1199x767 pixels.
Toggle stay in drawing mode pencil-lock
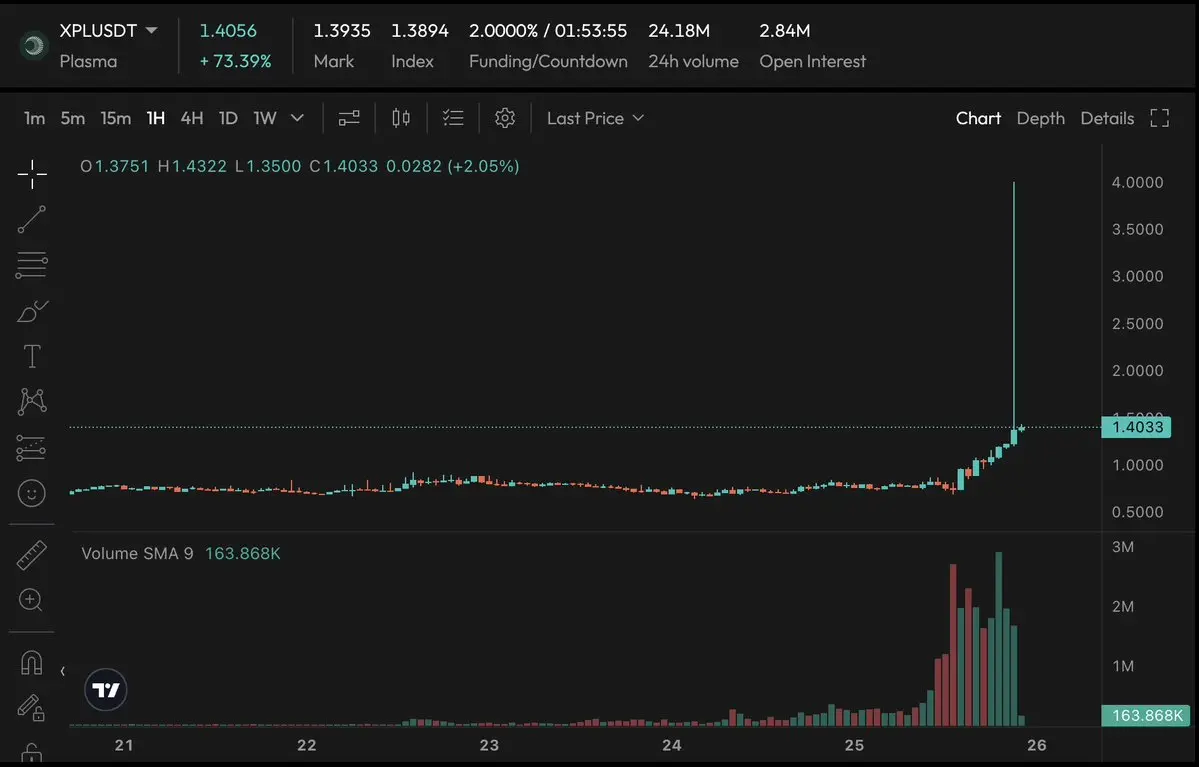click(31, 707)
